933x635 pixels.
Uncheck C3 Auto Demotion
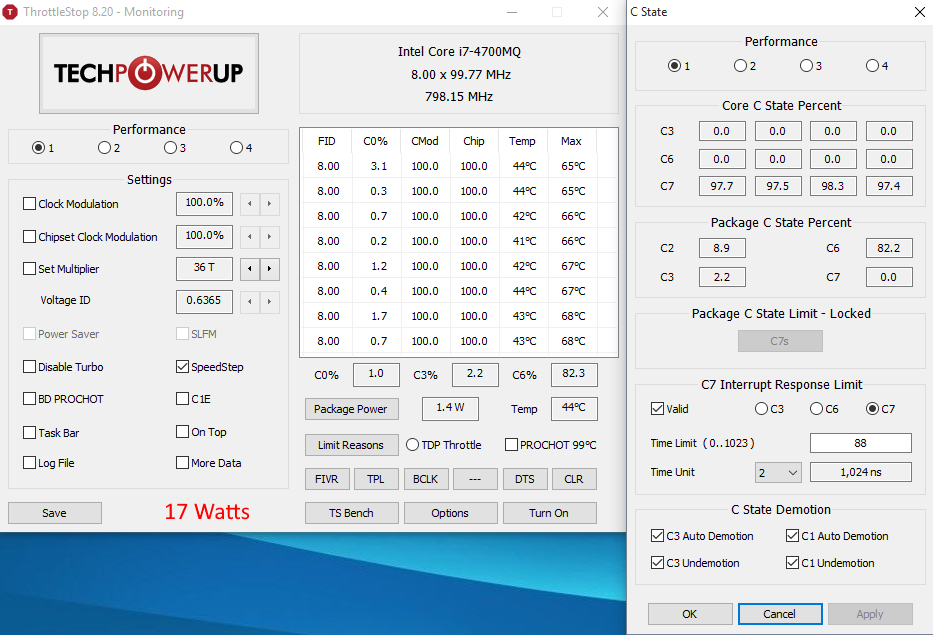click(658, 536)
